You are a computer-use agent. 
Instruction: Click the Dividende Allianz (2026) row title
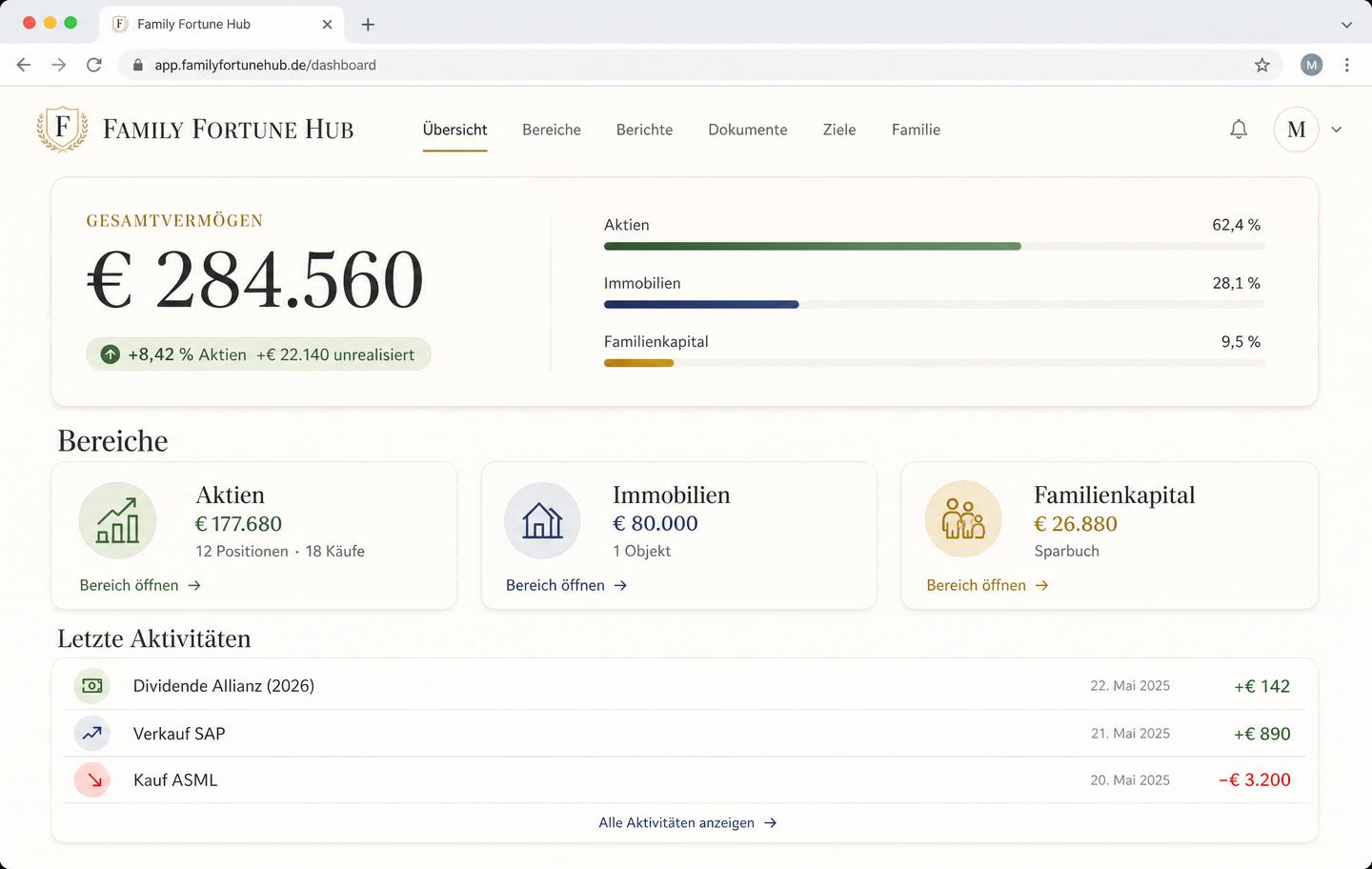click(x=224, y=686)
